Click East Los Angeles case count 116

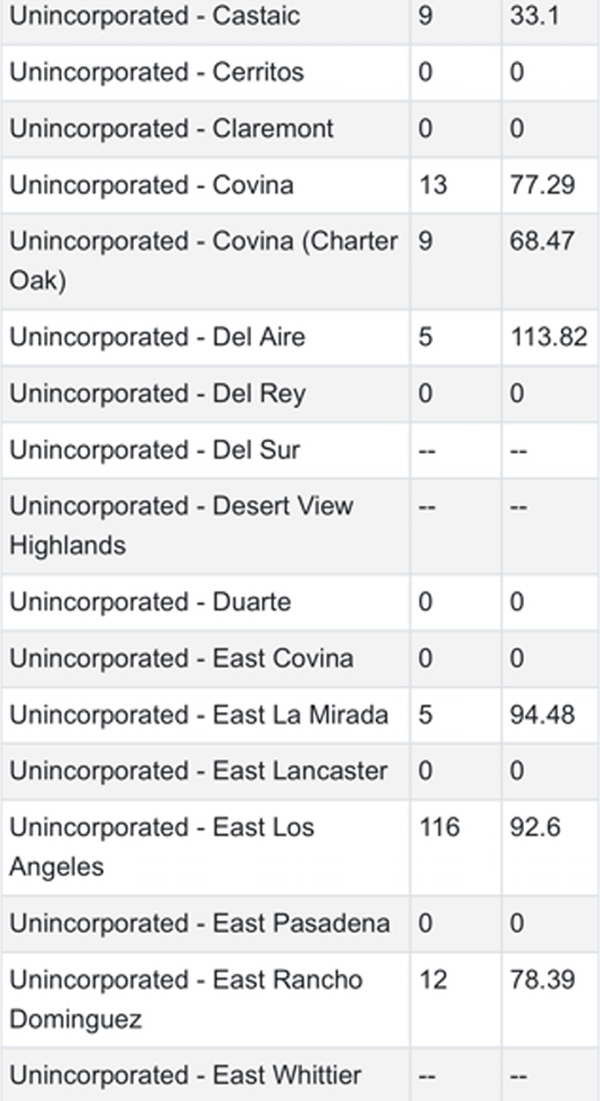pyautogui.click(x=439, y=827)
